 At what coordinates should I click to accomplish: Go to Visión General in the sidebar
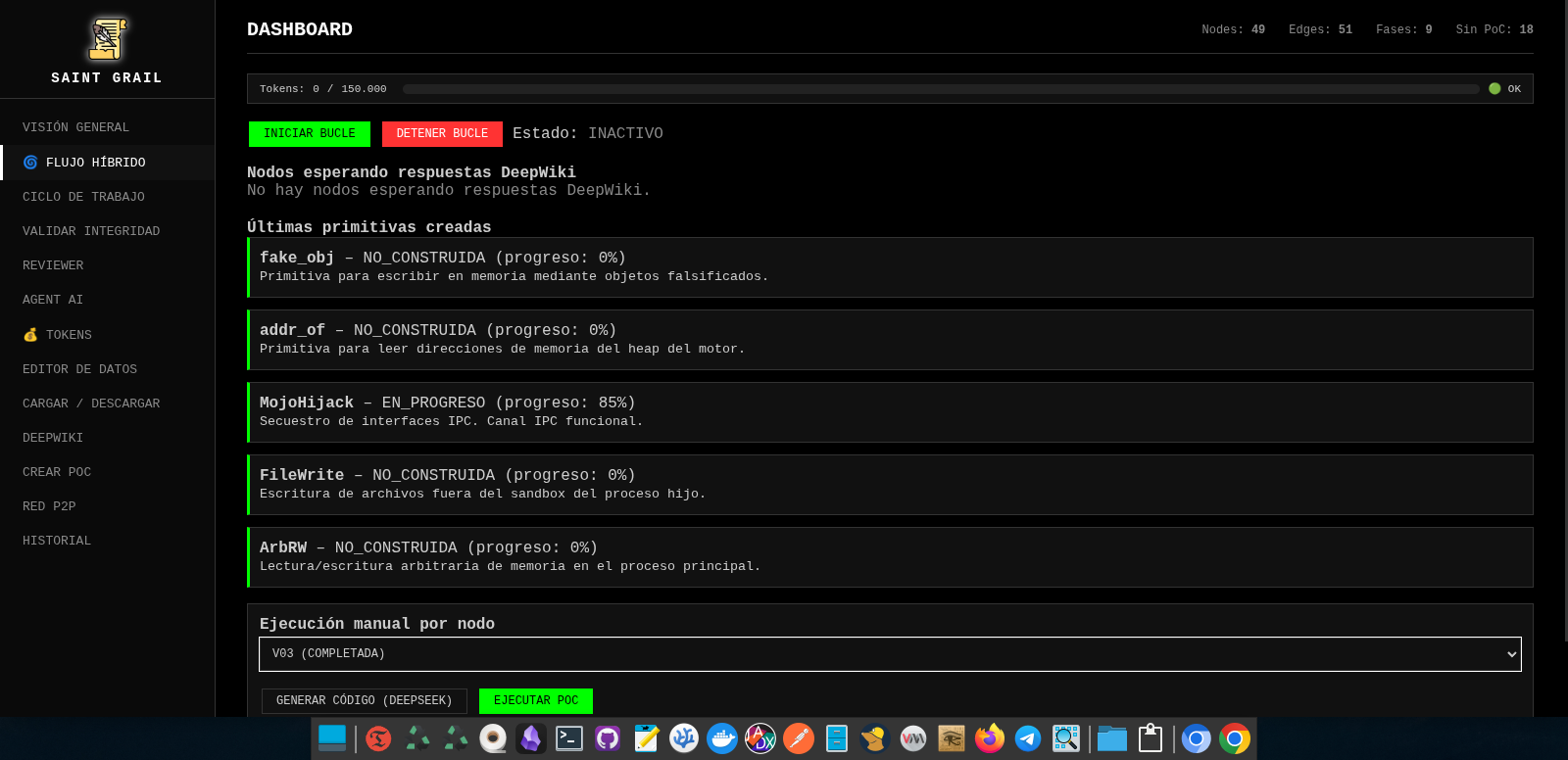tap(76, 127)
